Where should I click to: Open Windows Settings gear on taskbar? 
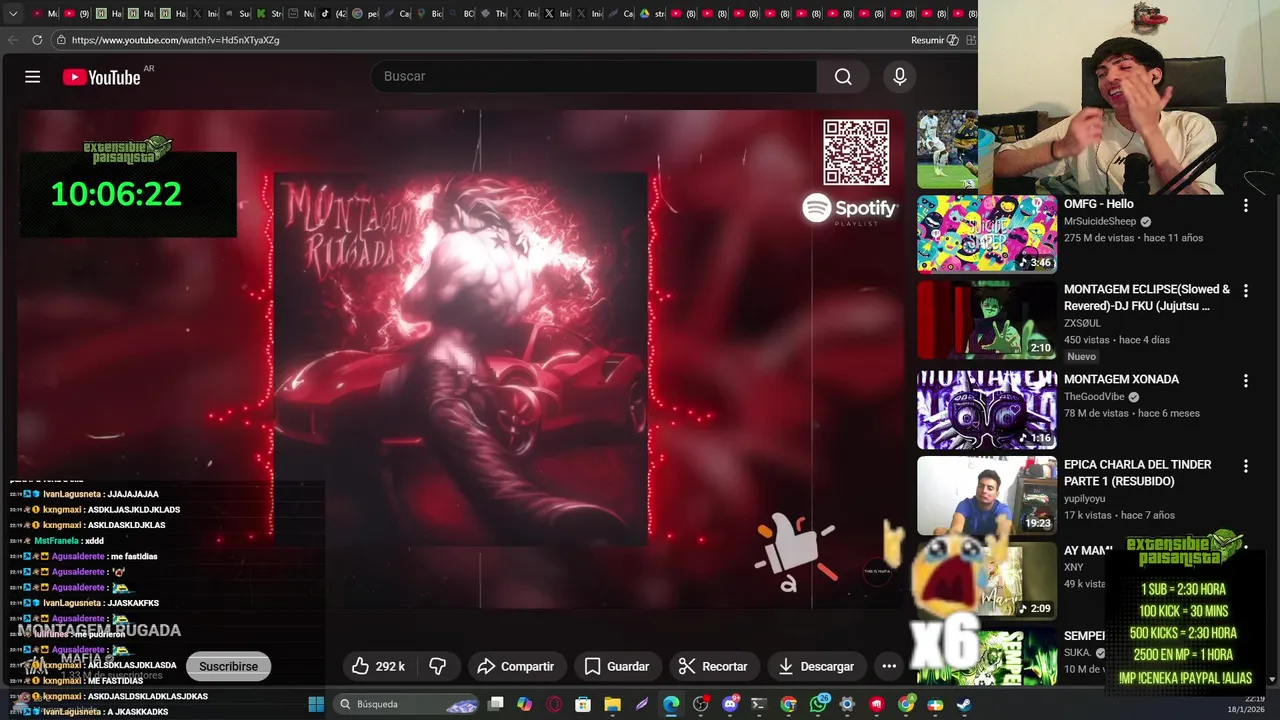pyautogui.click(x=847, y=704)
